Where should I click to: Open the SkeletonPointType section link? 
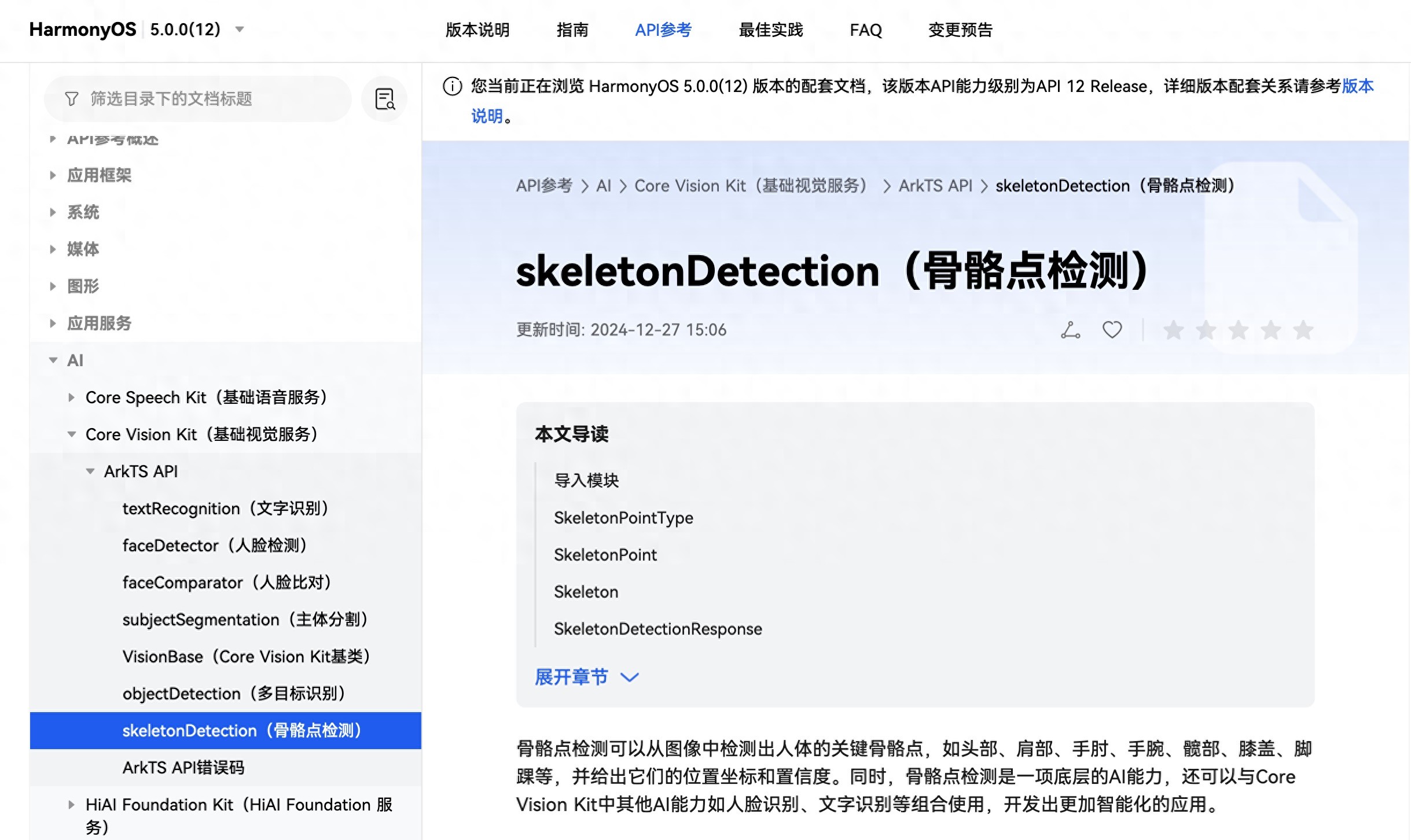click(x=623, y=518)
